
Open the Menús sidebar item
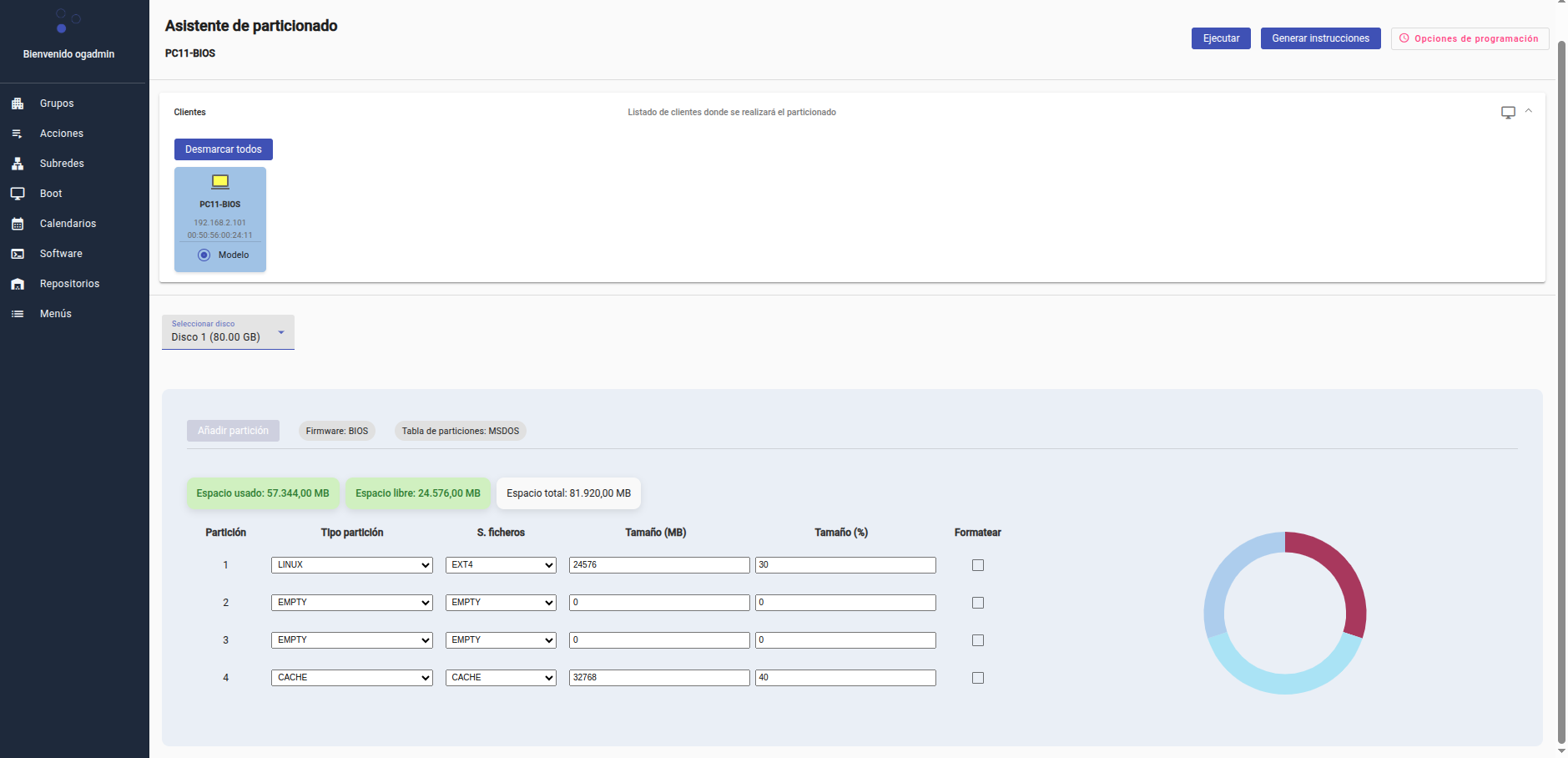click(x=56, y=314)
